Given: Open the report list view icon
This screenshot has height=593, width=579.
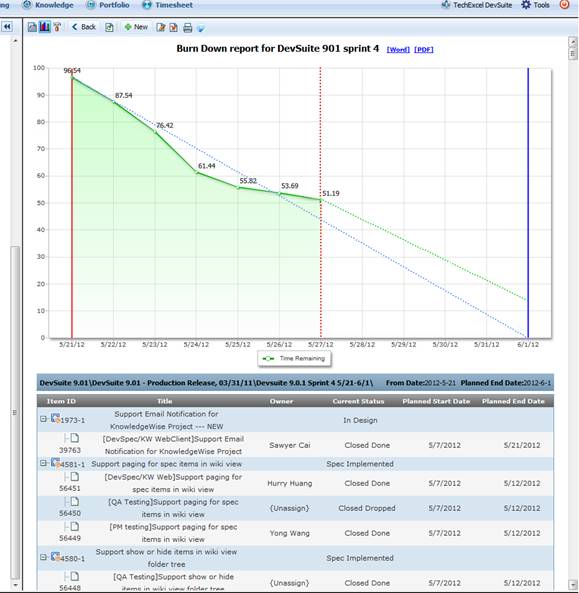Looking at the screenshot, I should pyautogui.click(x=32, y=27).
